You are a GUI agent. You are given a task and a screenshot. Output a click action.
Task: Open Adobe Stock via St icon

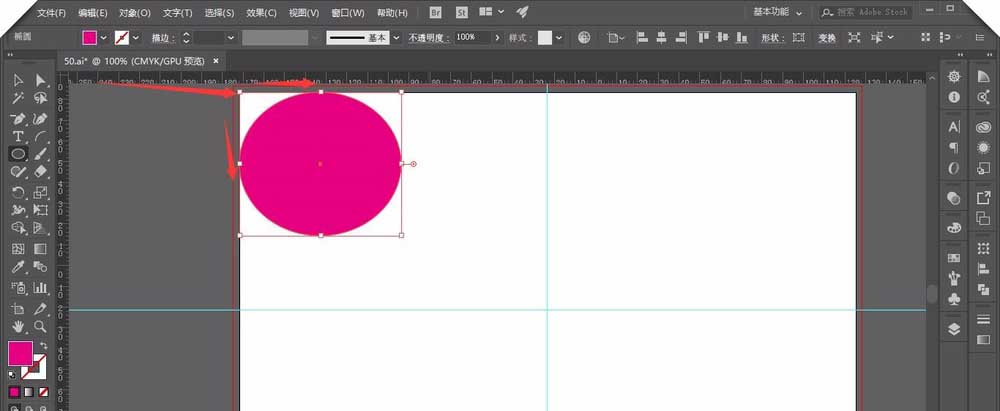point(462,12)
